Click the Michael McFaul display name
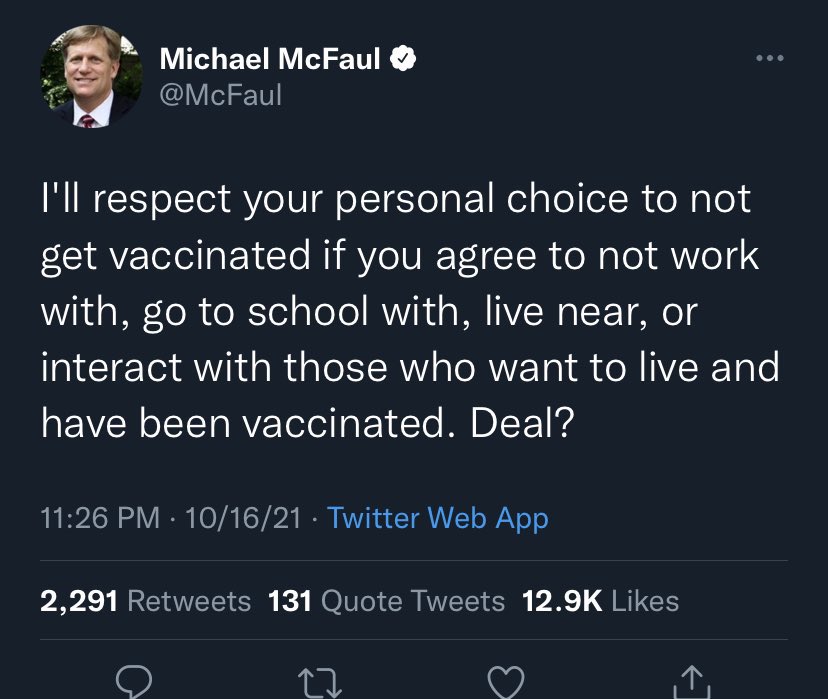 tap(270, 59)
